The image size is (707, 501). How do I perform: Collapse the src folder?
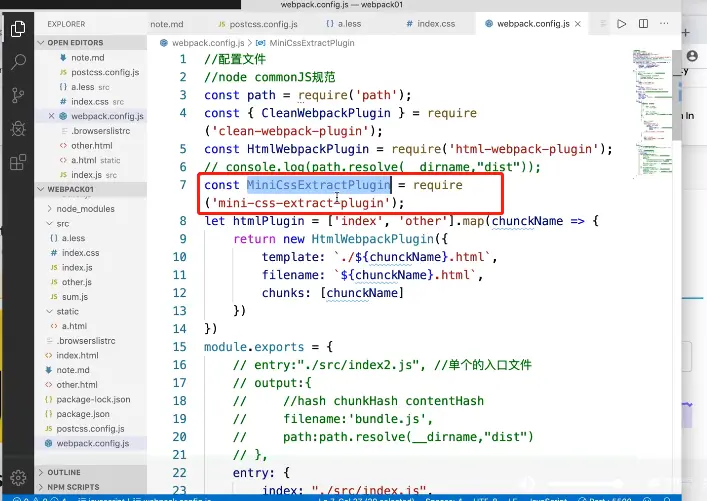click(x=63, y=224)
